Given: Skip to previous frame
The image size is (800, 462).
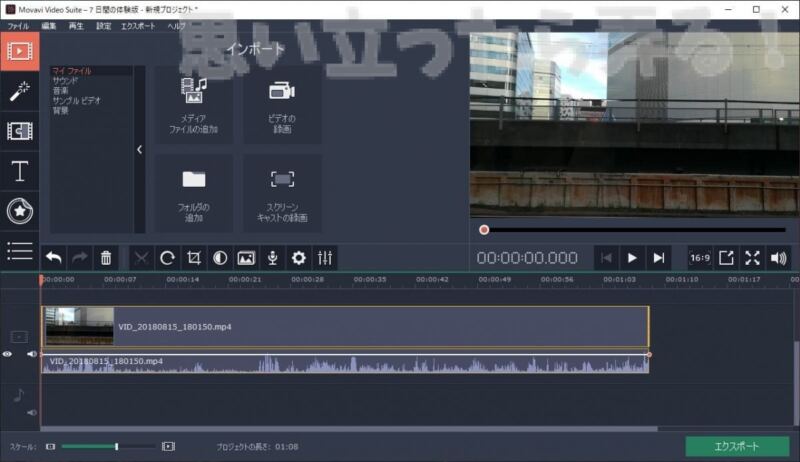Looking at the screenshot, I should click(x=606, y=258).
